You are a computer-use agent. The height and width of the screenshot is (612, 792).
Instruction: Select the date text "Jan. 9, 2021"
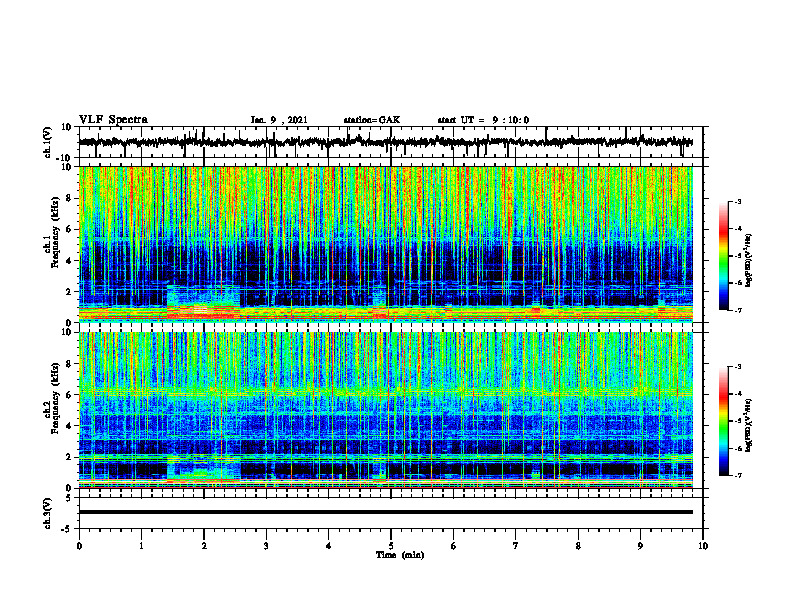(x=279, y=120)
